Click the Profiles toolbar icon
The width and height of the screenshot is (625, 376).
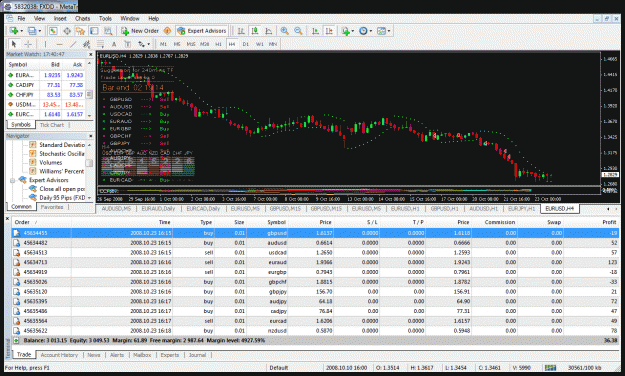pos(32,31)
